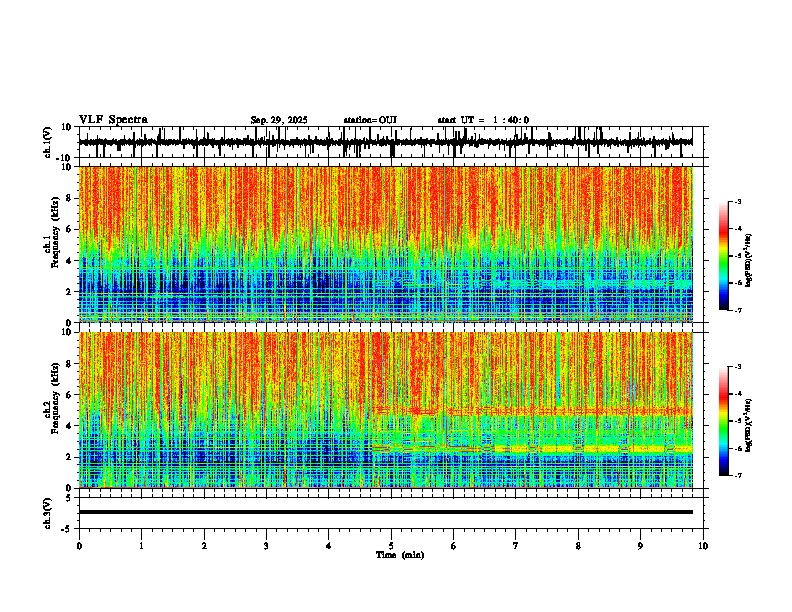Click the "station=OUI" header label
Image resolution: width=792 pixels, height=612 pixels.
coord(370,120)
